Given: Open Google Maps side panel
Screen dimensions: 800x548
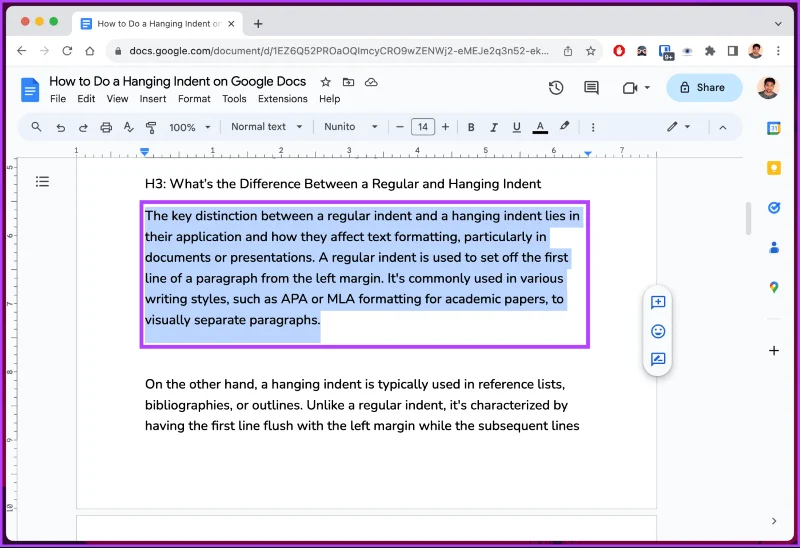Looking at the screenshot, I should (773, 287).
